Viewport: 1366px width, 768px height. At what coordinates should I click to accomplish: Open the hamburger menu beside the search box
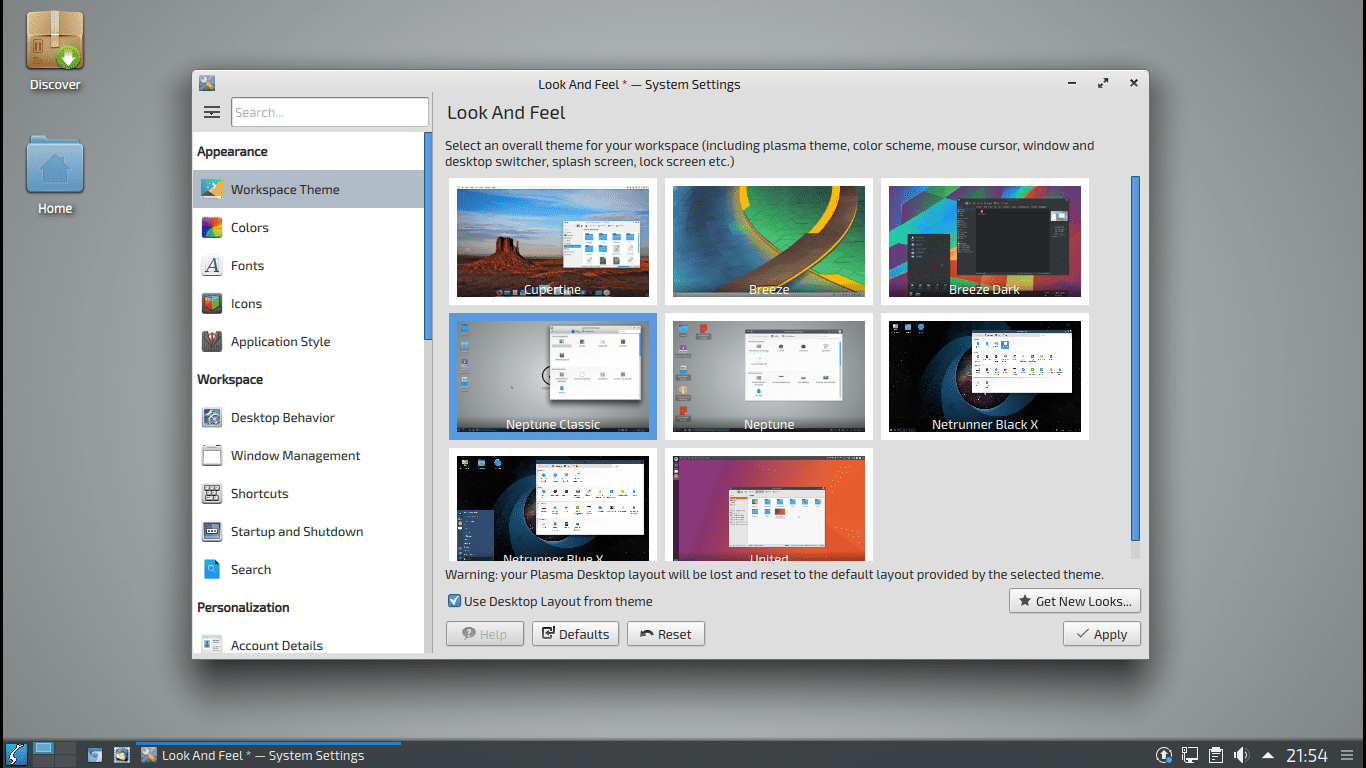[x=212, y=112]
